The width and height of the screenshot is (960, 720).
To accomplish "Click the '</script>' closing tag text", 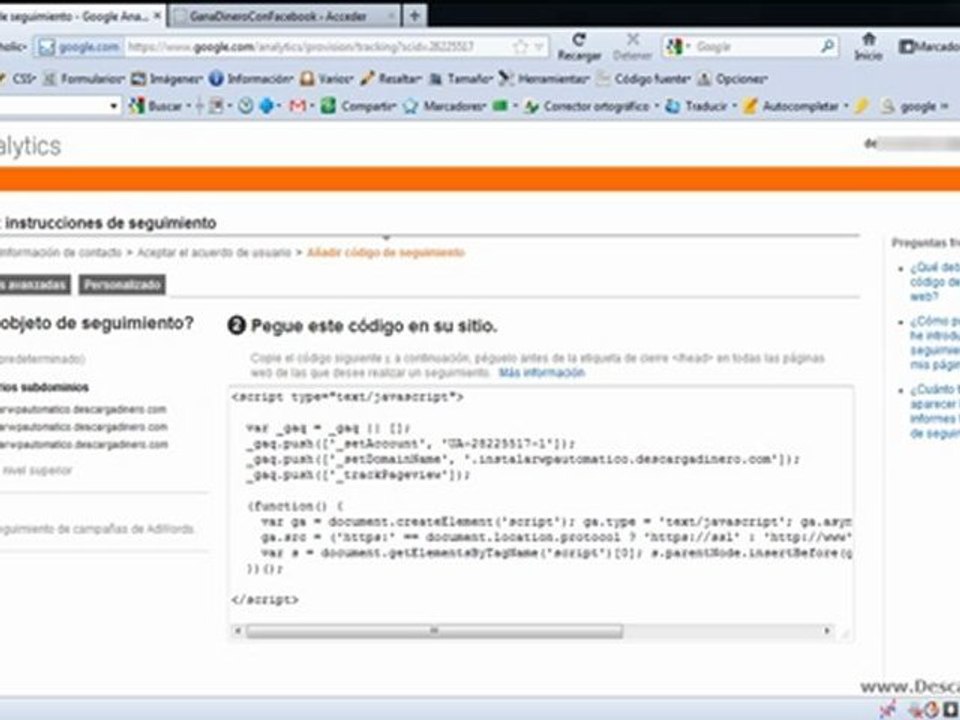I will pos(265,599).
